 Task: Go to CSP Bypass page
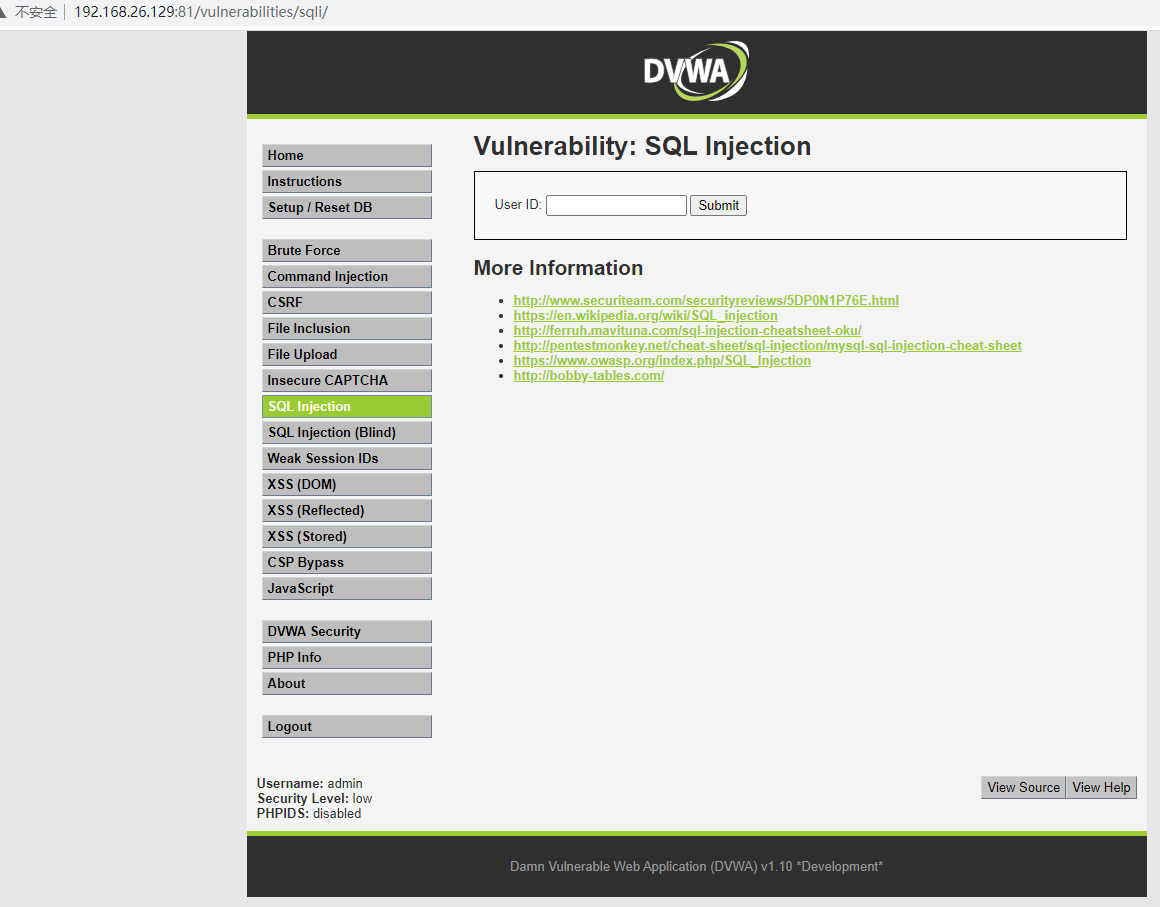pos(346,562)
